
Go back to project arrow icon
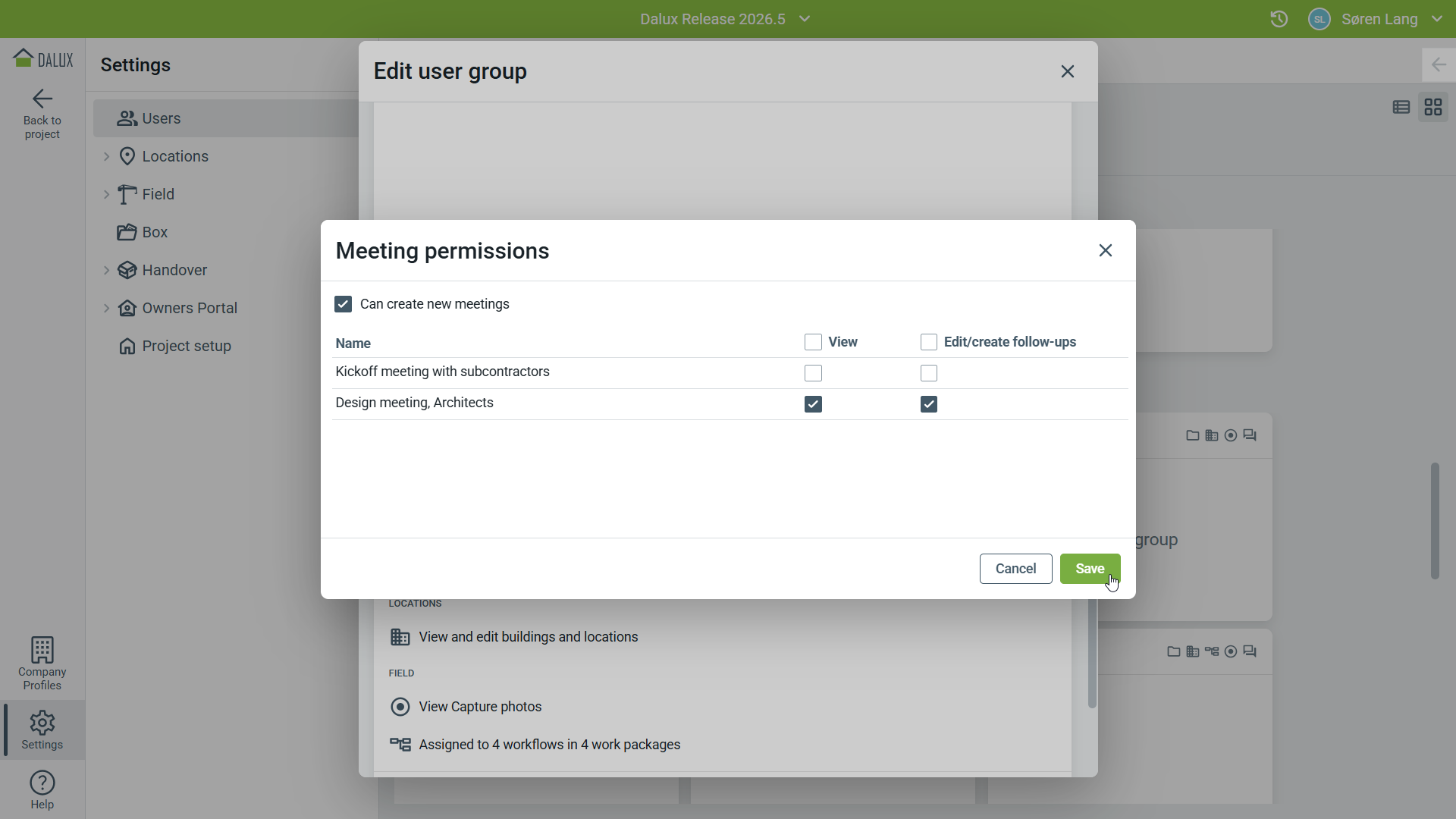[42, 99]
